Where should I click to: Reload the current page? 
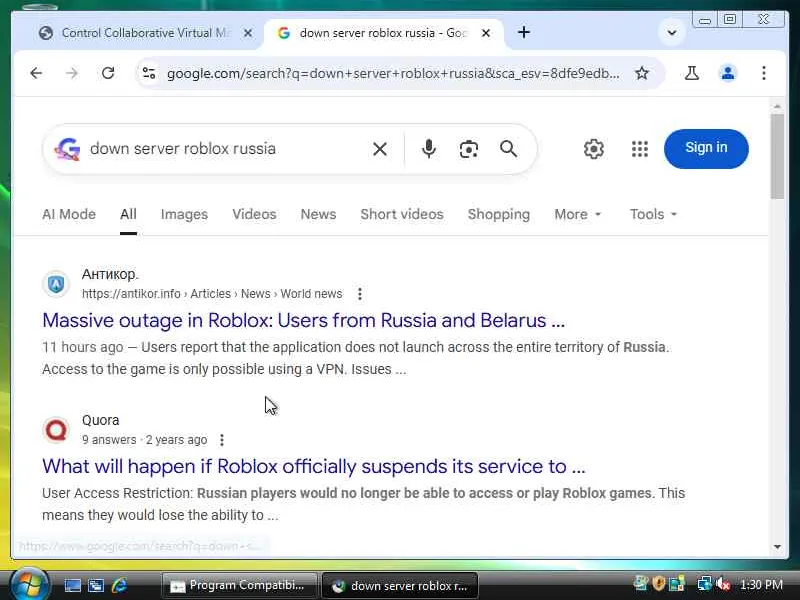(108, 73)
